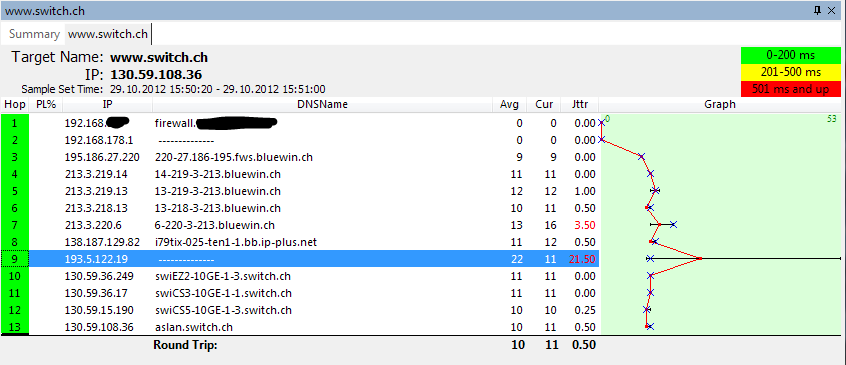The image size is (846, 365).
Task: Click DNS name 14-219-3-213.bluewin.ch
Action: point(217,174)
